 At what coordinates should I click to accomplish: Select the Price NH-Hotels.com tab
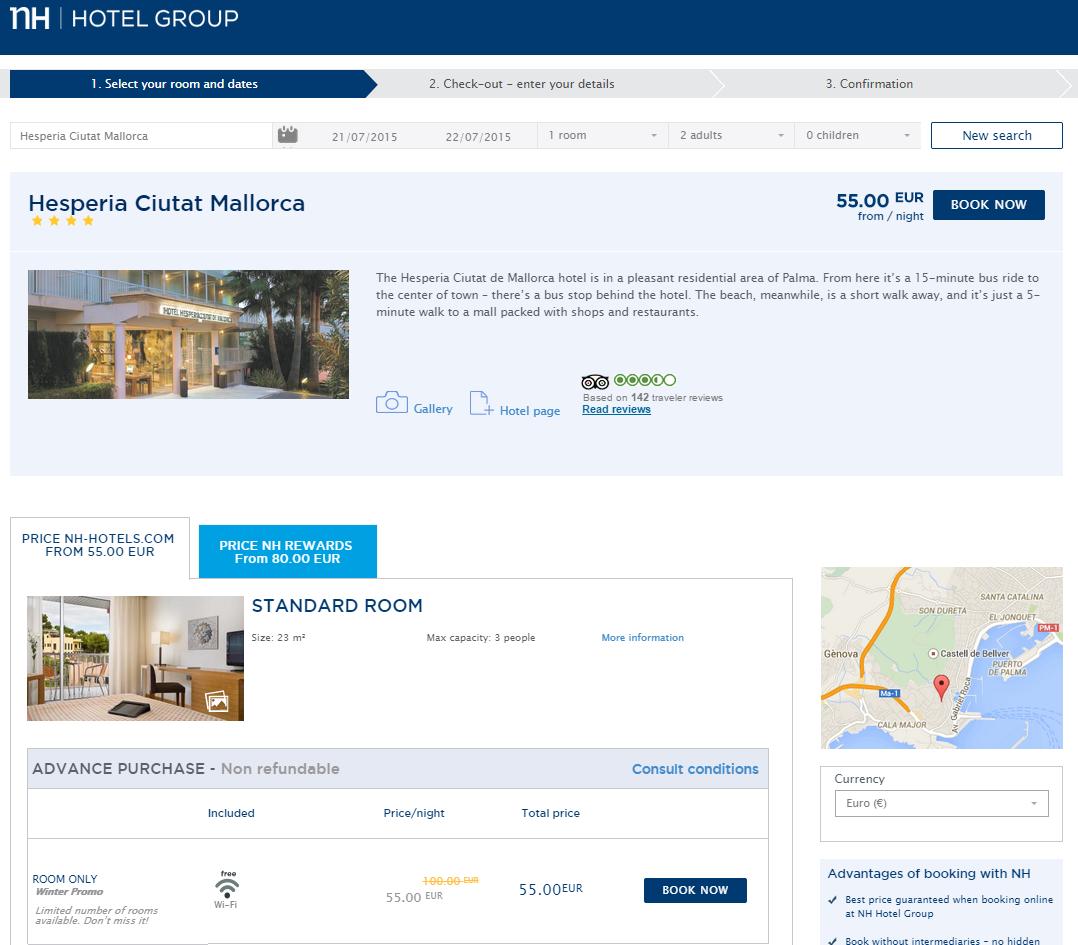(99, 546)
